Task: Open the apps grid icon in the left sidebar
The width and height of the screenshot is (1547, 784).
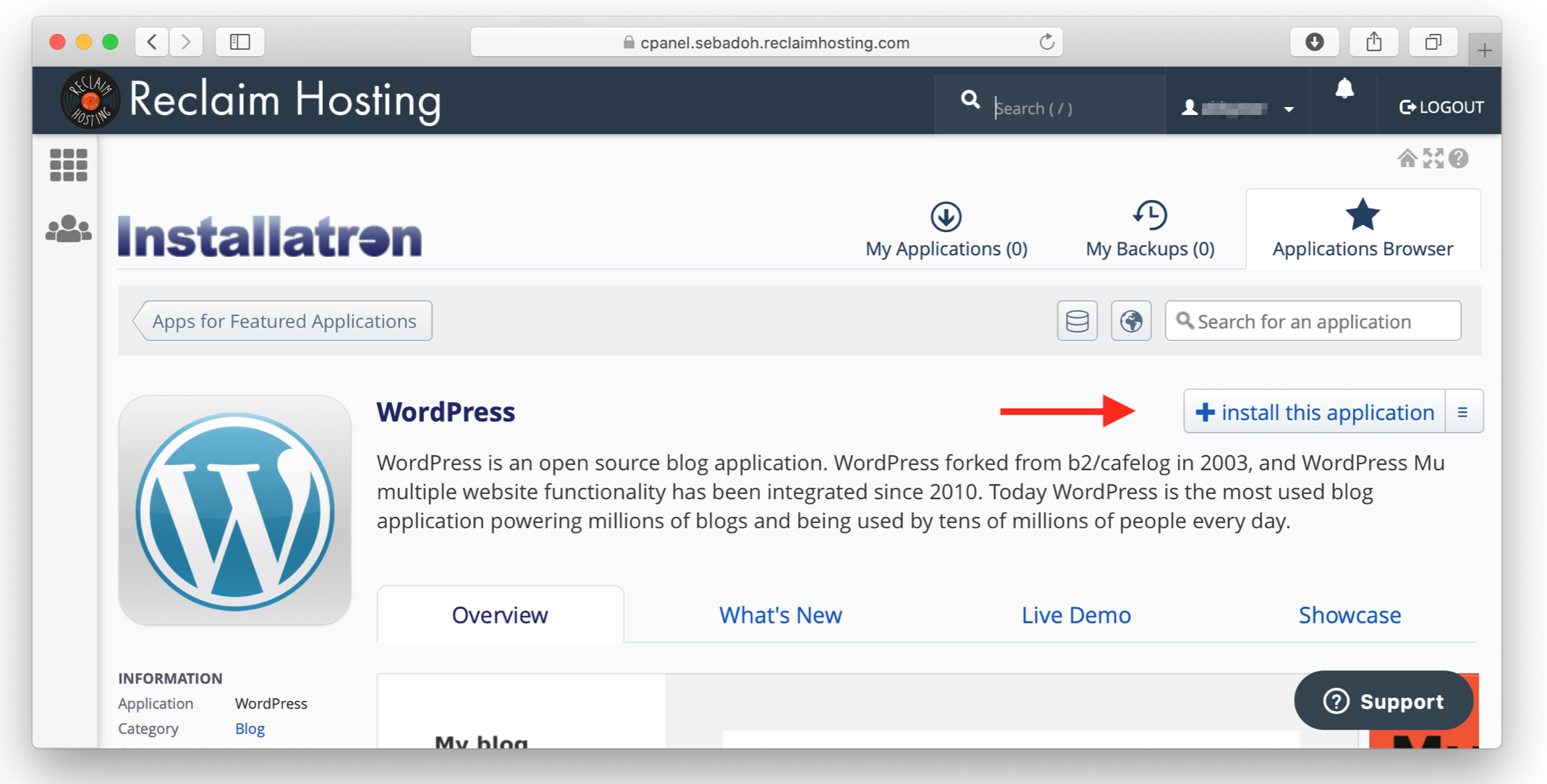Action: pos(69,164)
